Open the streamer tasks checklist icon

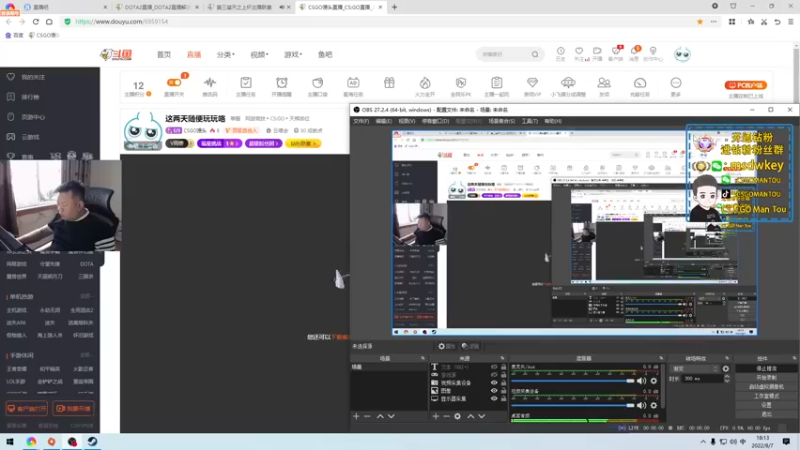click(x=245, y=83)
